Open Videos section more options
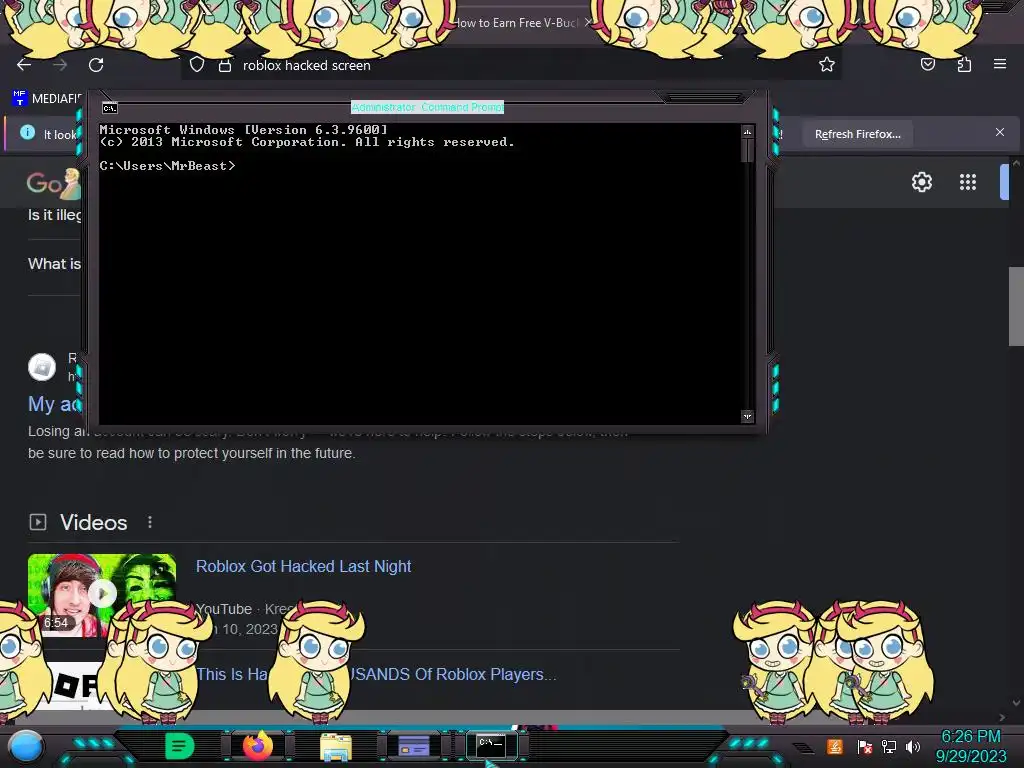 tap(150, 522)
